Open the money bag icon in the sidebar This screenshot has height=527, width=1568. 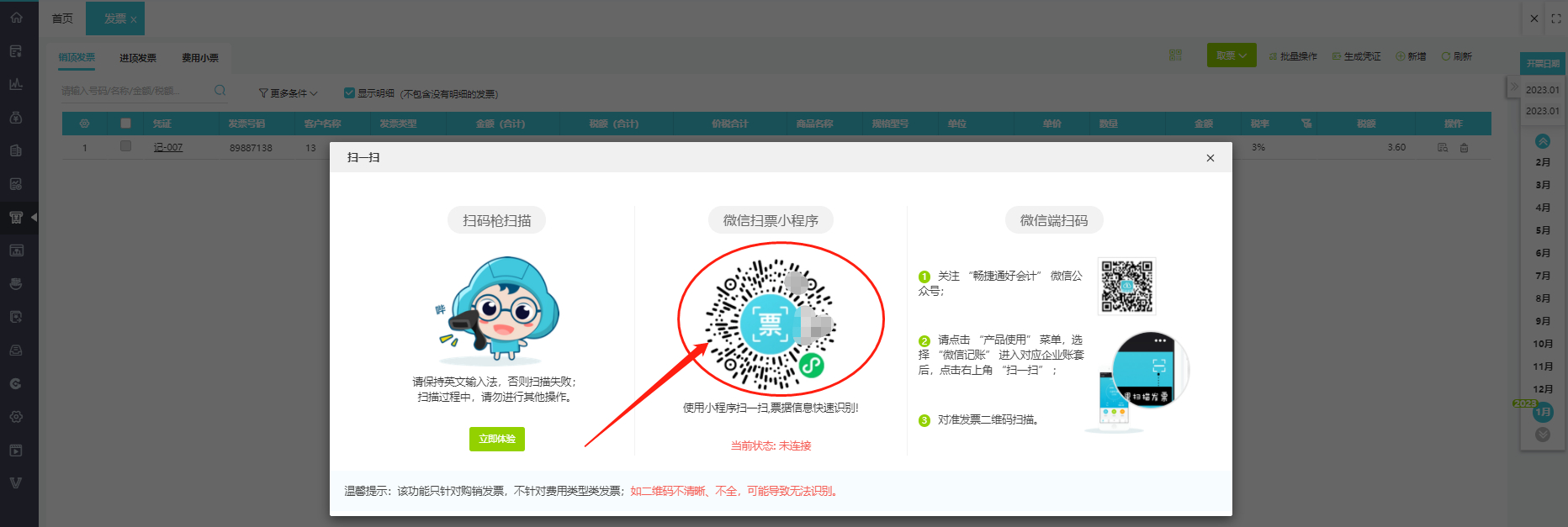[x=16, y=118]
